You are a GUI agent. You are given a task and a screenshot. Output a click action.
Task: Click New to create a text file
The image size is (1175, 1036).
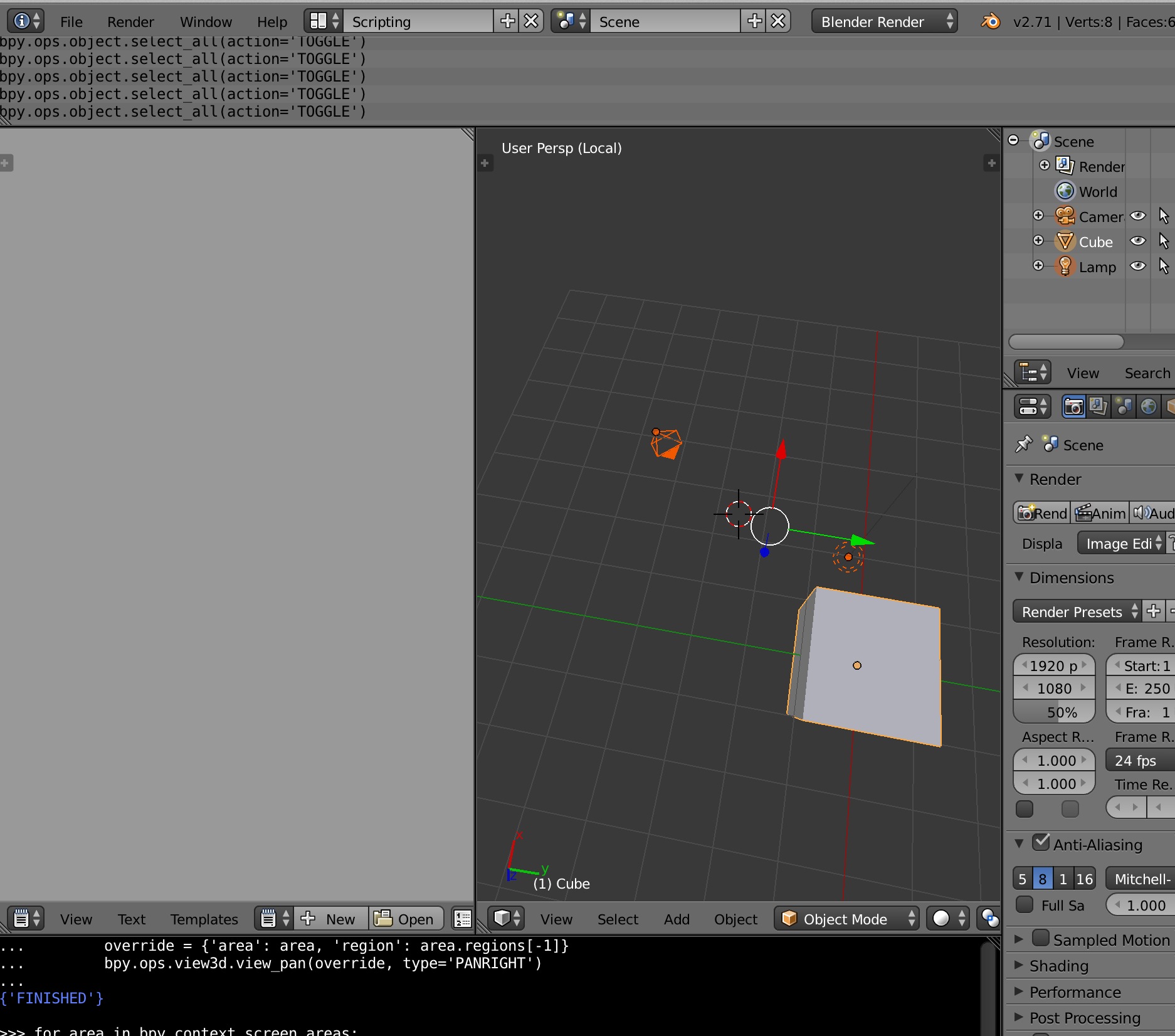[x=331, y=919]
